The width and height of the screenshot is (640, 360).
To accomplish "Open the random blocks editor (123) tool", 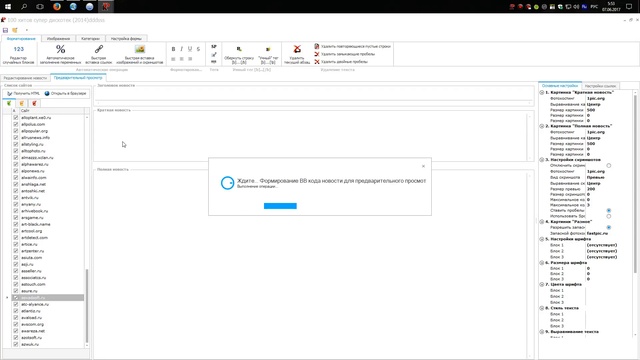I will pyautogui.click(x=18, y=54).
